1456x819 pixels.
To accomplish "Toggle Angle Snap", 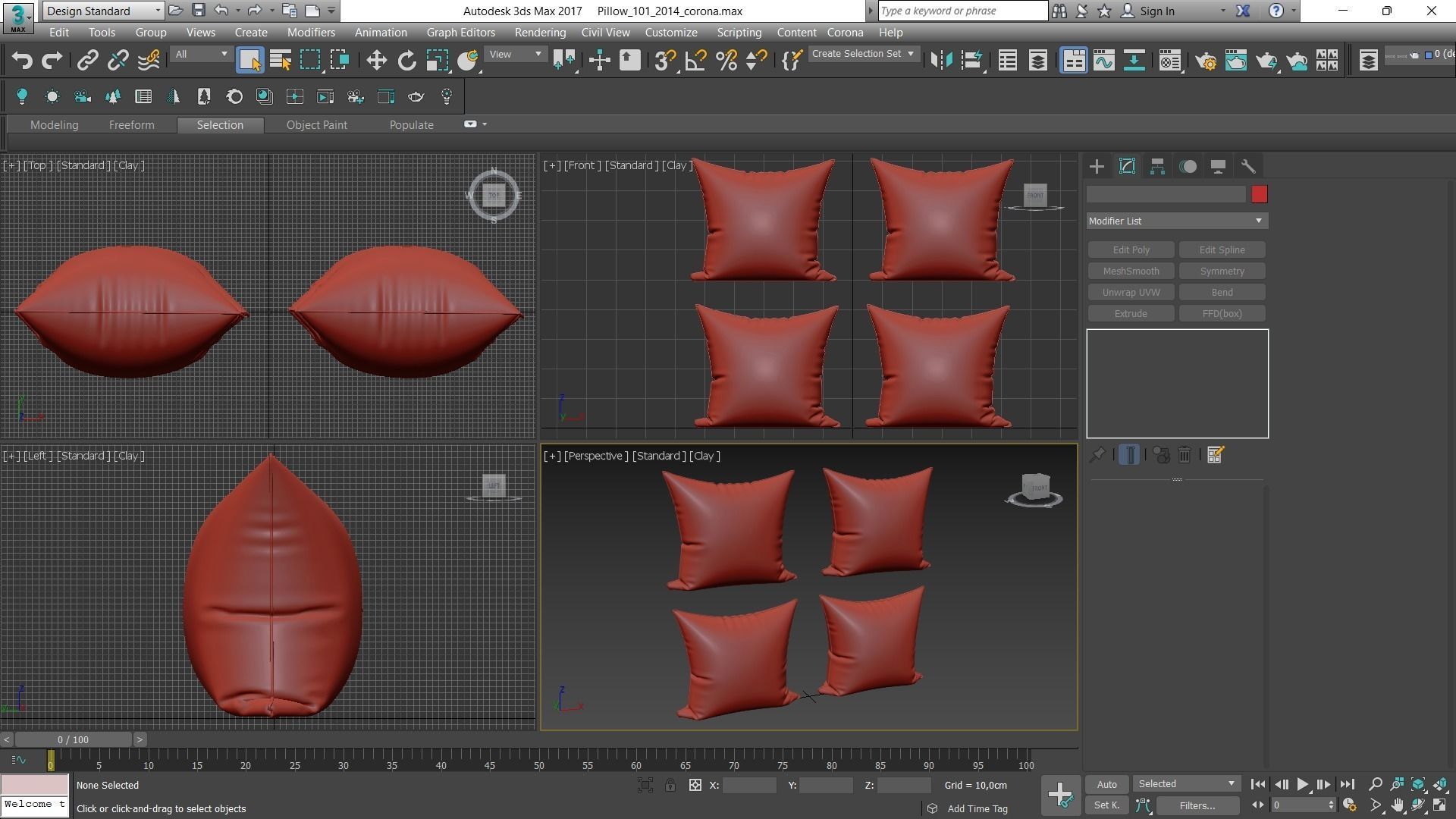I will (695, 61).
